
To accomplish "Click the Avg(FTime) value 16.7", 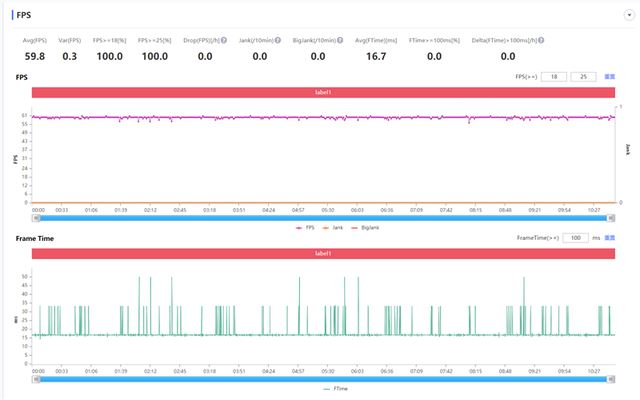I will pos(376,57).
